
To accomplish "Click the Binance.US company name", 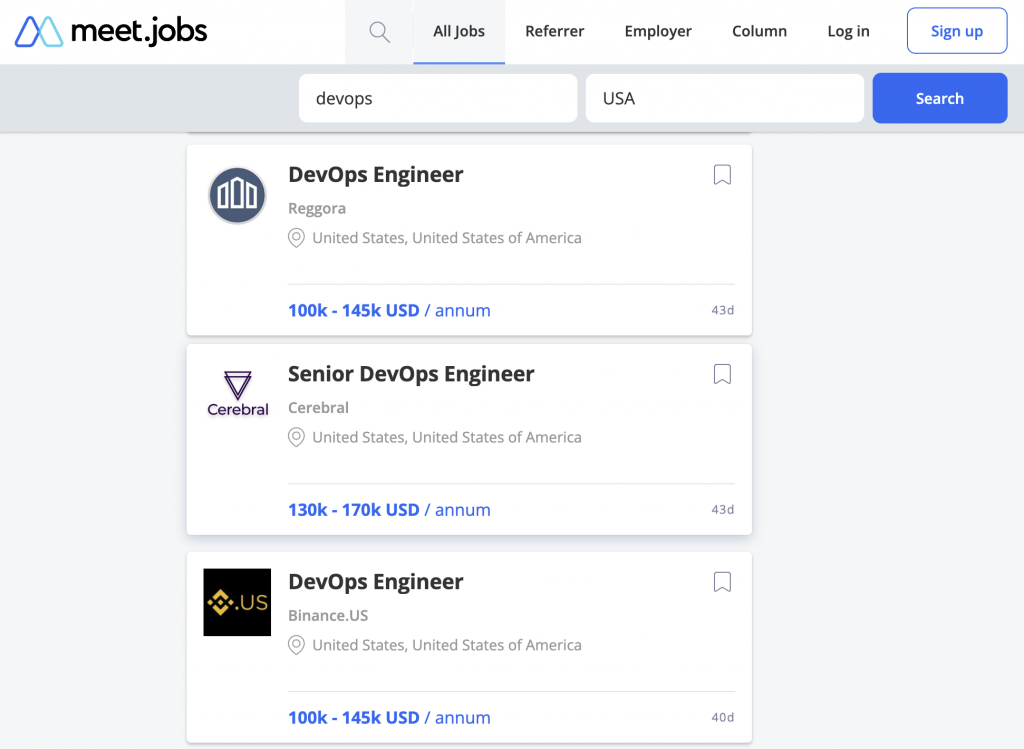I will 328,615.
